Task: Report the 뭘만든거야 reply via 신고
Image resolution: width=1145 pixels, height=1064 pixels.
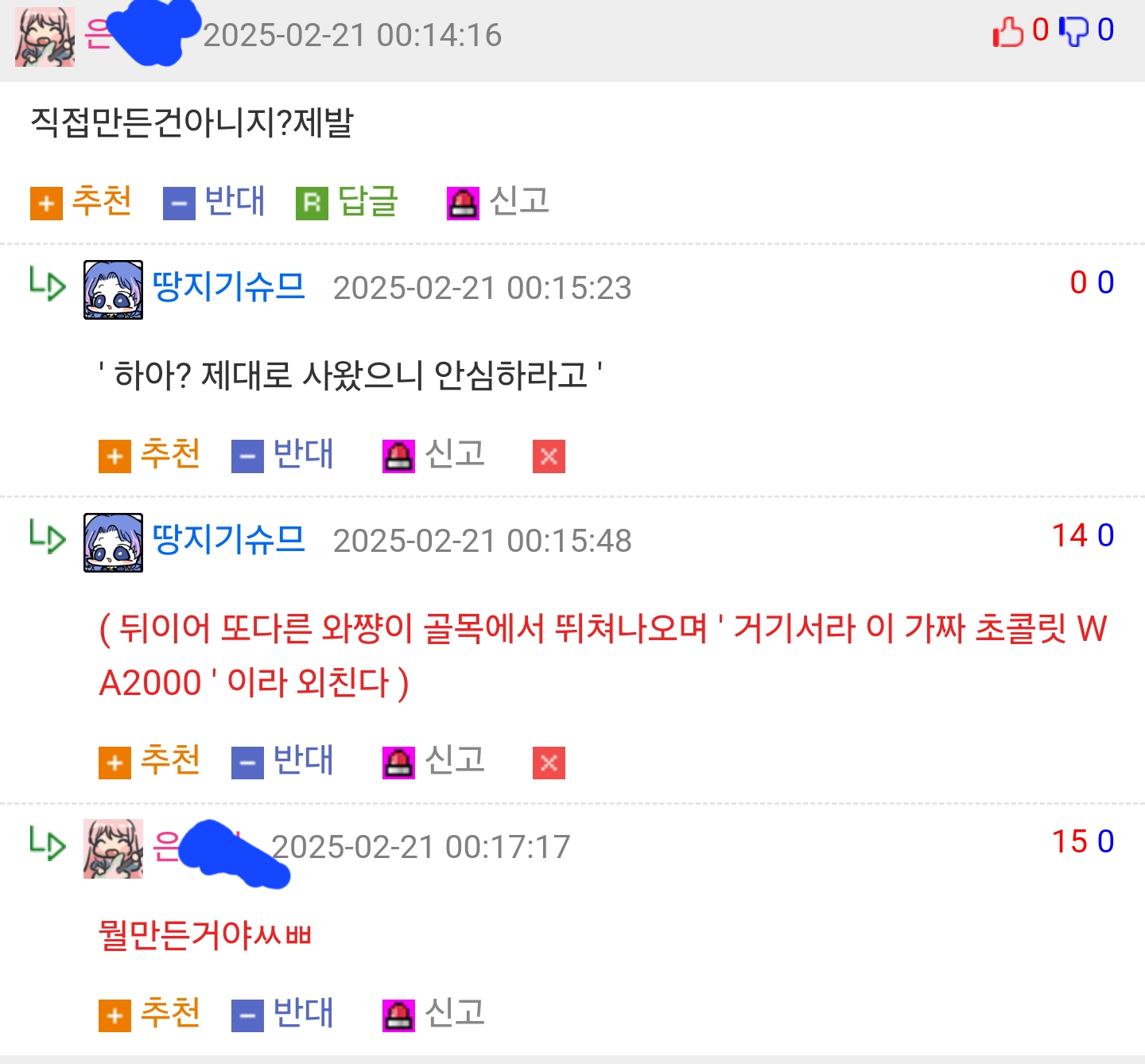Action: [x=434, y=1014]
